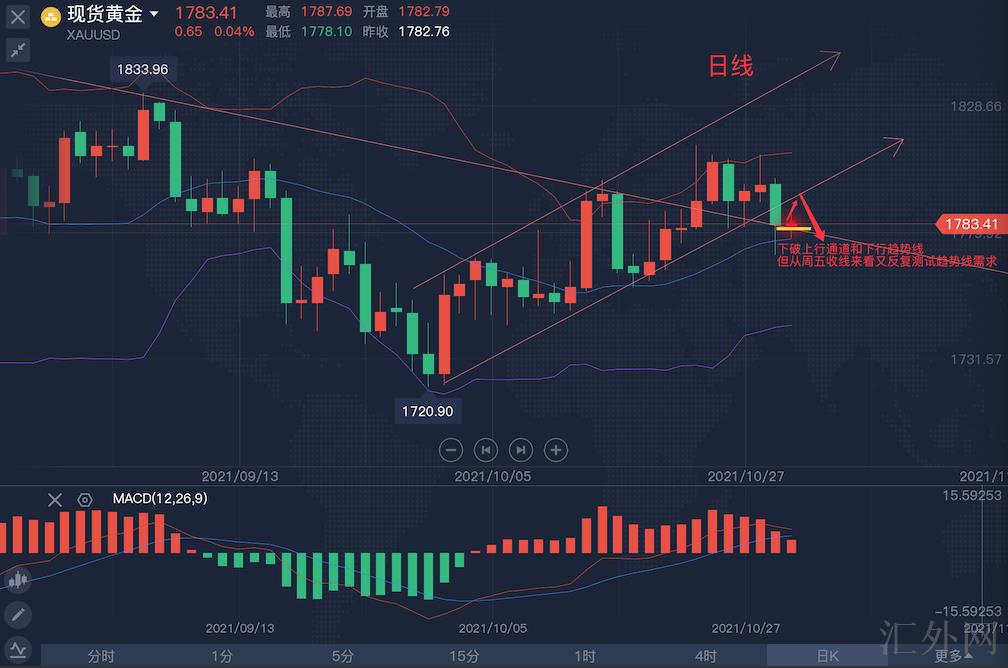The image size is (1008, 668).
Task: Click the collapse fullscreen arrows icon
Action: coord(18,49)
